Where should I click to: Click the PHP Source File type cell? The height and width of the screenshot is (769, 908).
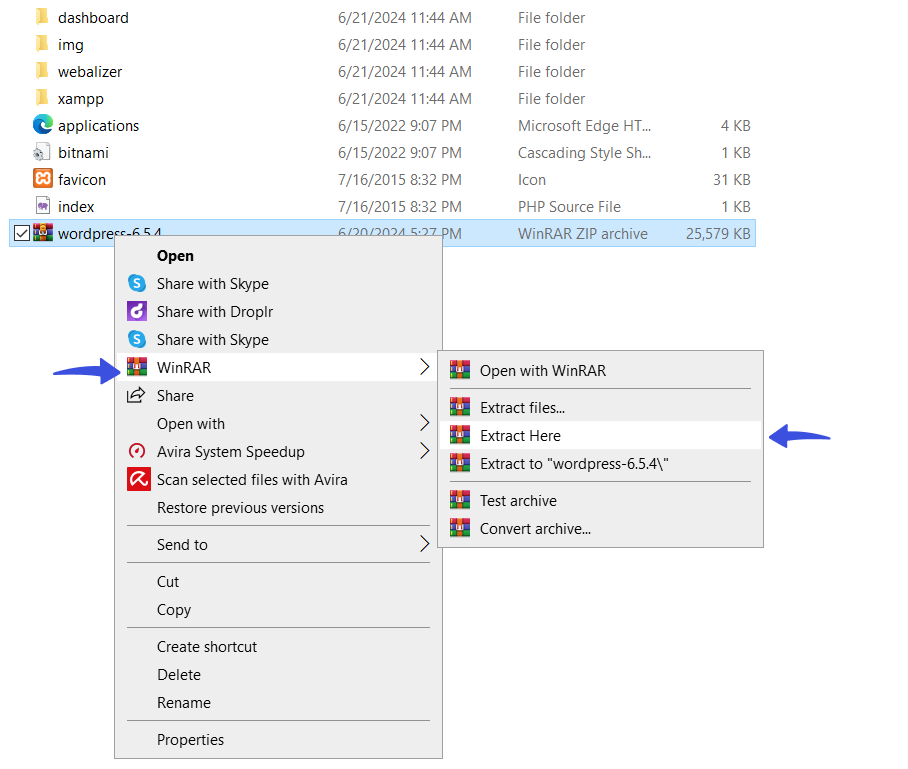(569, 207)
